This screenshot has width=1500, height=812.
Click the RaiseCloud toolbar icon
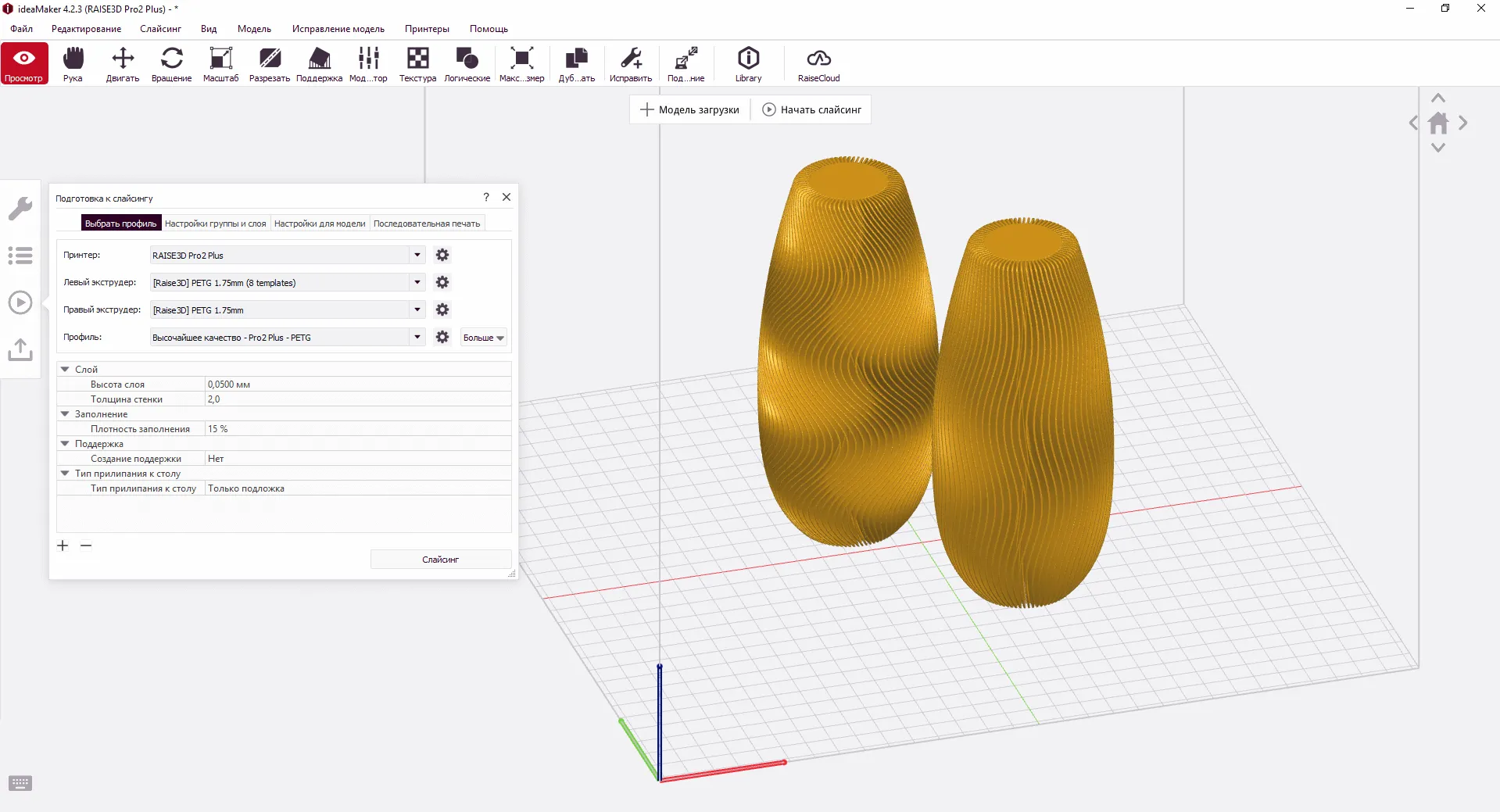pyautogui.click(x=818, y=63)
